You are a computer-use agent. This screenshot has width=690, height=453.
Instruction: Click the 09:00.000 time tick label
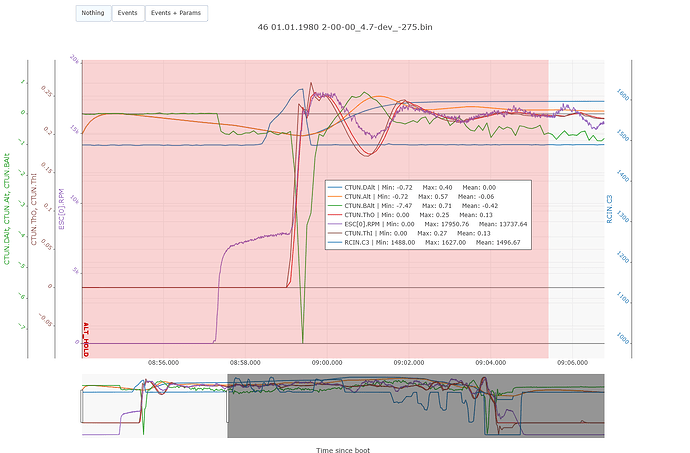[x=327, y=363]
